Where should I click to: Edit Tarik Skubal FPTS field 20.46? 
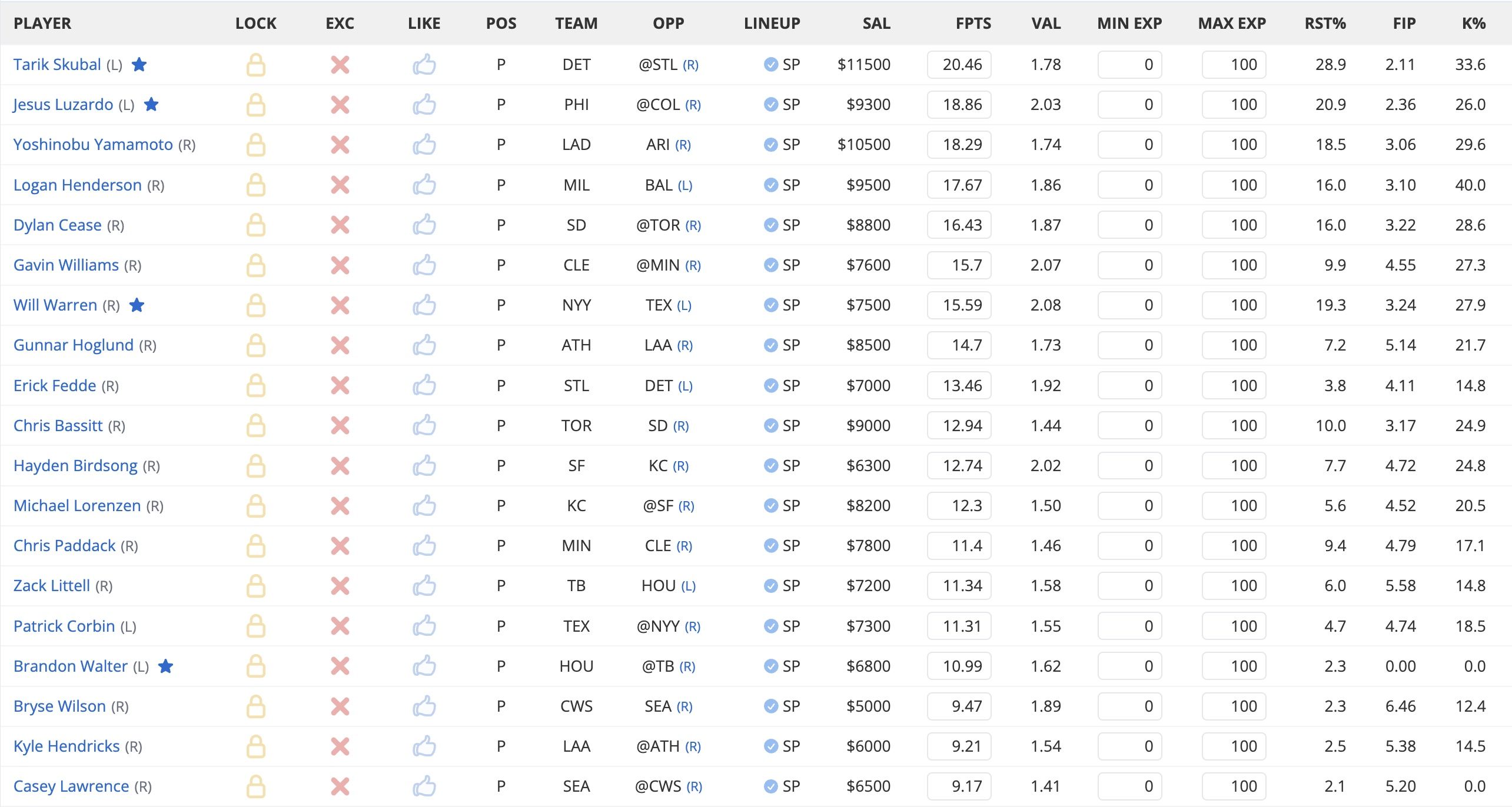click(959, 65)
